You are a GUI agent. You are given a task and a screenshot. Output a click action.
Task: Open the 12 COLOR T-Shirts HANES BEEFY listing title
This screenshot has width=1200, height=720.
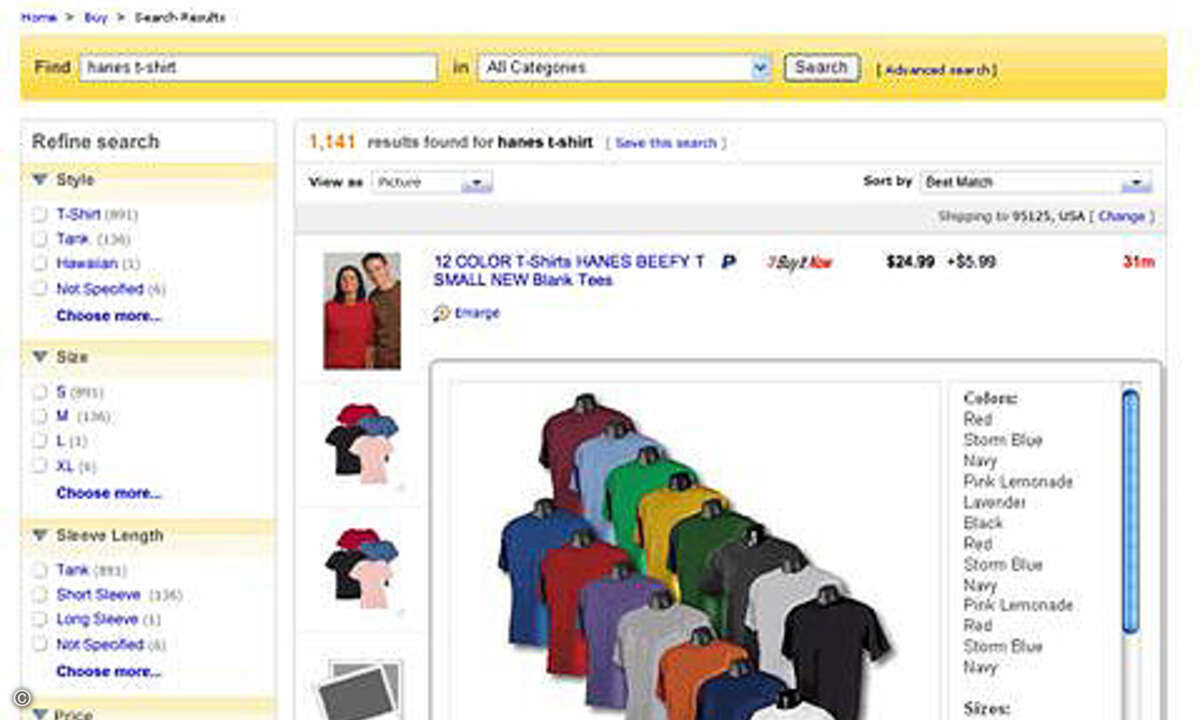pos(569,271)
